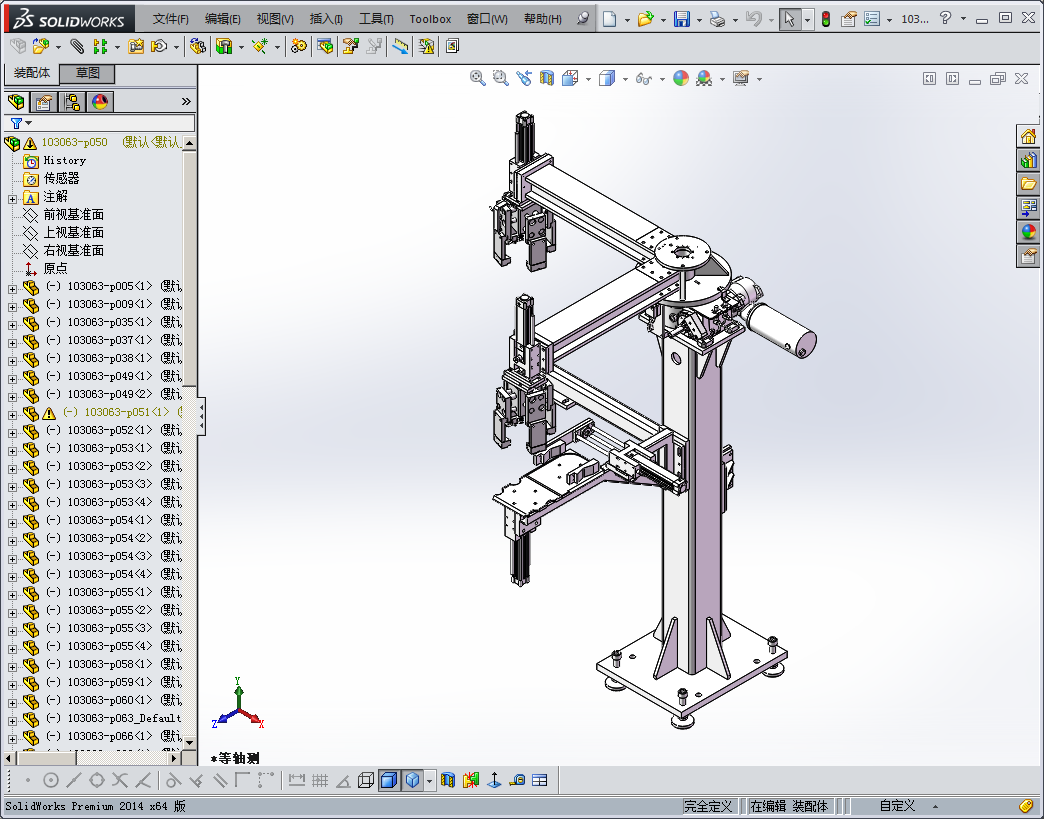The image size is (1044, 819).
Task: Show more panel tabs with chevron
Action: click(186, 101)
